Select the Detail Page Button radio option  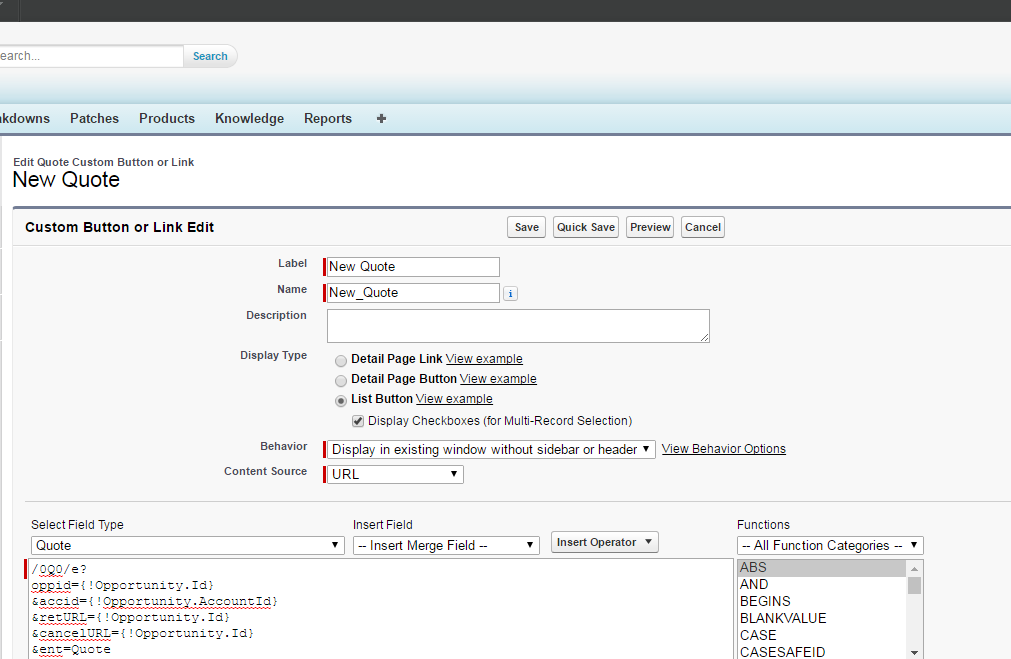(342, 380)
